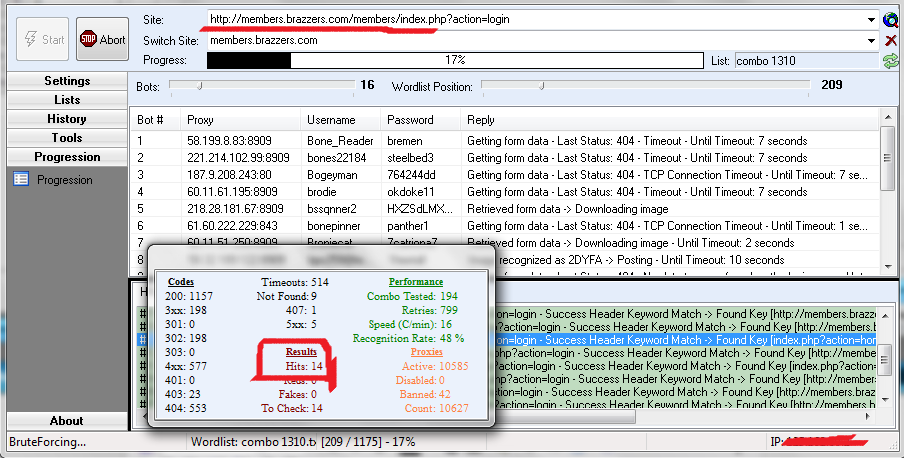
Task: Click the List field showing combo 1310
Action: point(807,61)
